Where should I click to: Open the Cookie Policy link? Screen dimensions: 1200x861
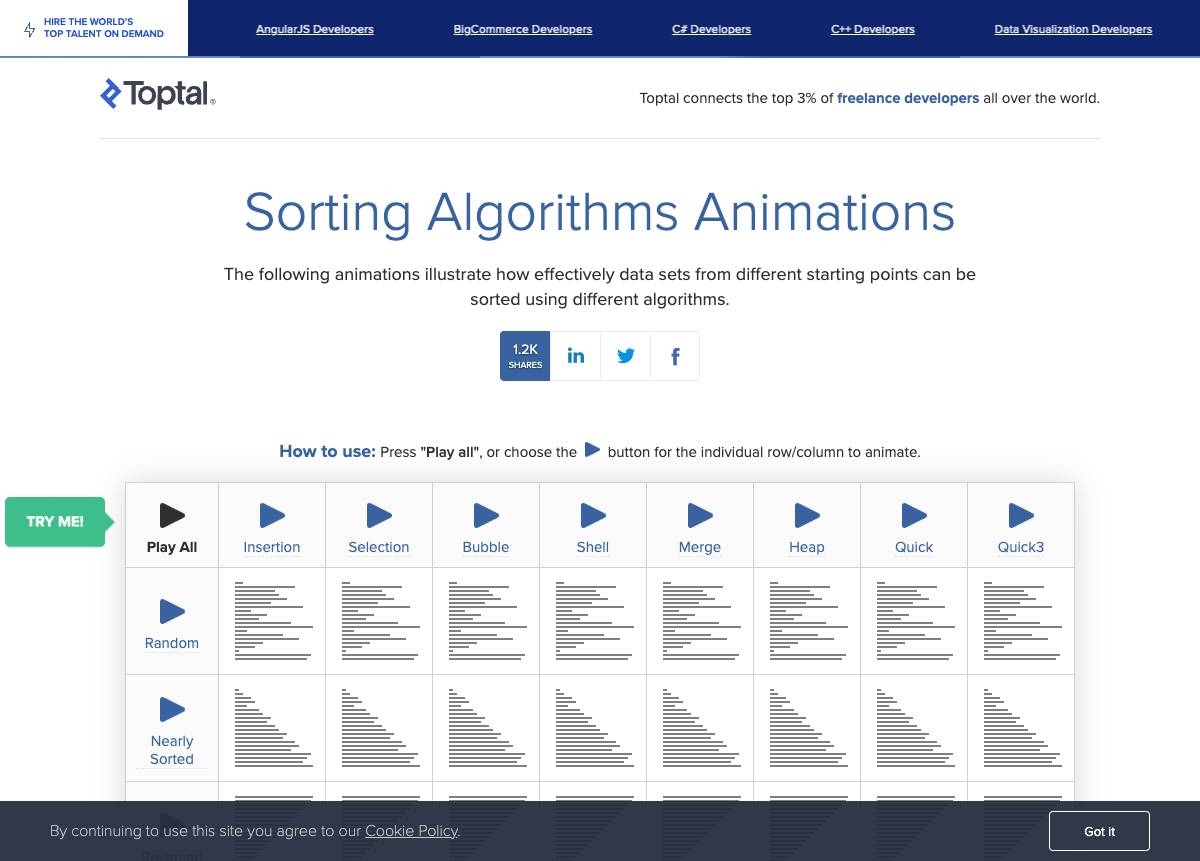pyautogui.click(x=411, y=831)
